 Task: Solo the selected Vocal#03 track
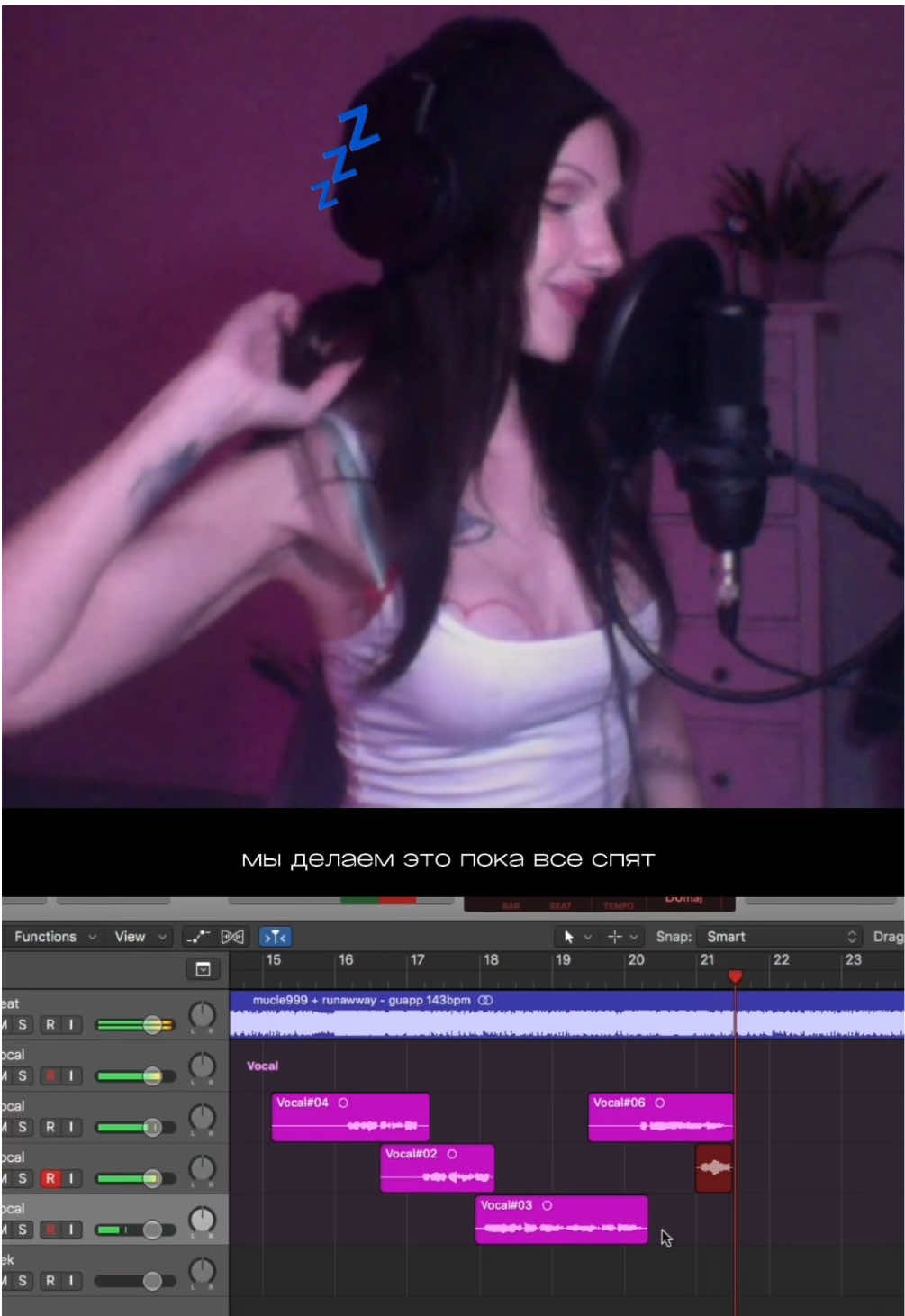pyautogui.click(x=23, y=1230)
